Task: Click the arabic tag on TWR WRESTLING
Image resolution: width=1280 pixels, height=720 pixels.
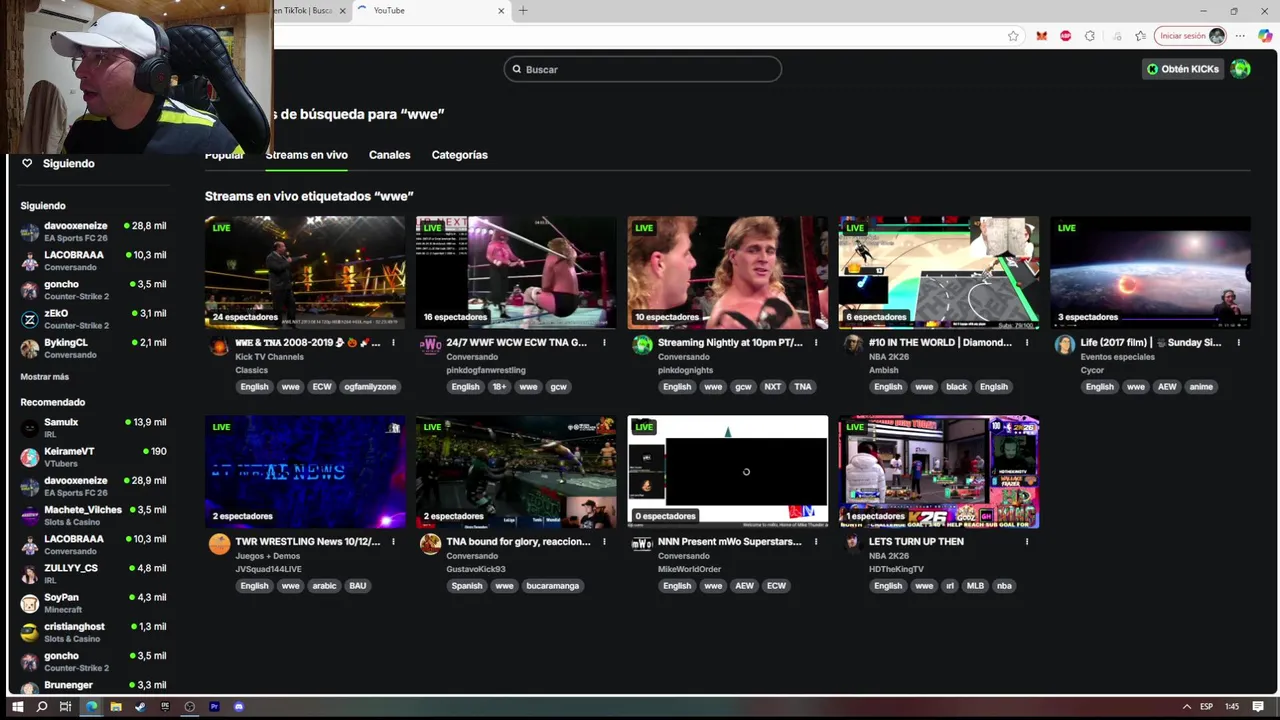Action: (324, 586)
